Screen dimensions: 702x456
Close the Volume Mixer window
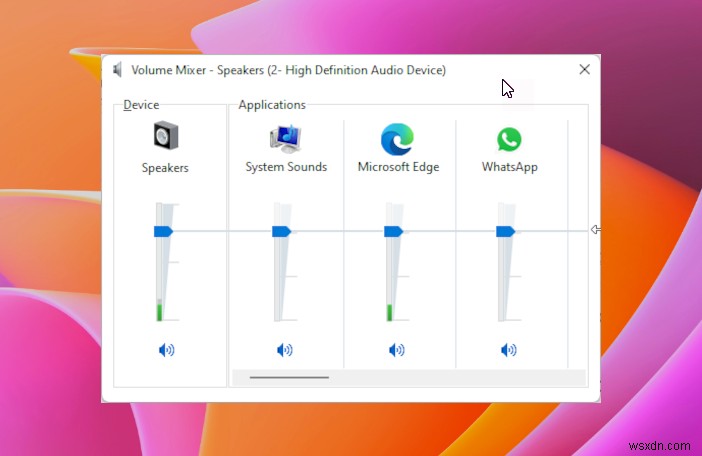[x=584, y=69]
